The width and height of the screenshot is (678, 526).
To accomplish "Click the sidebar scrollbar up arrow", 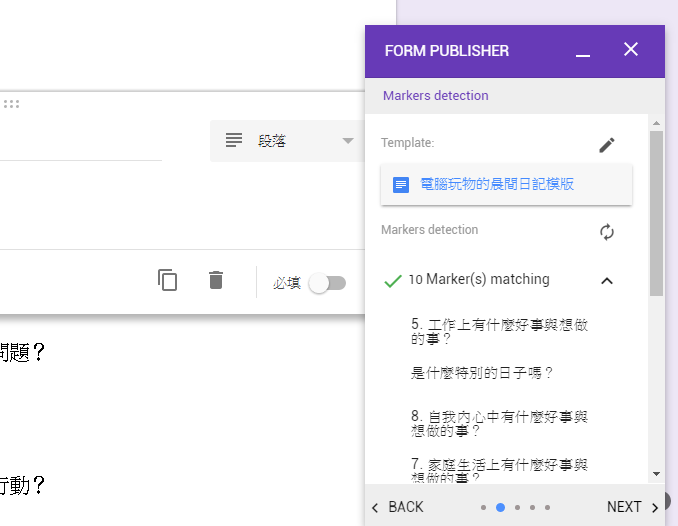I will [656, 123].
